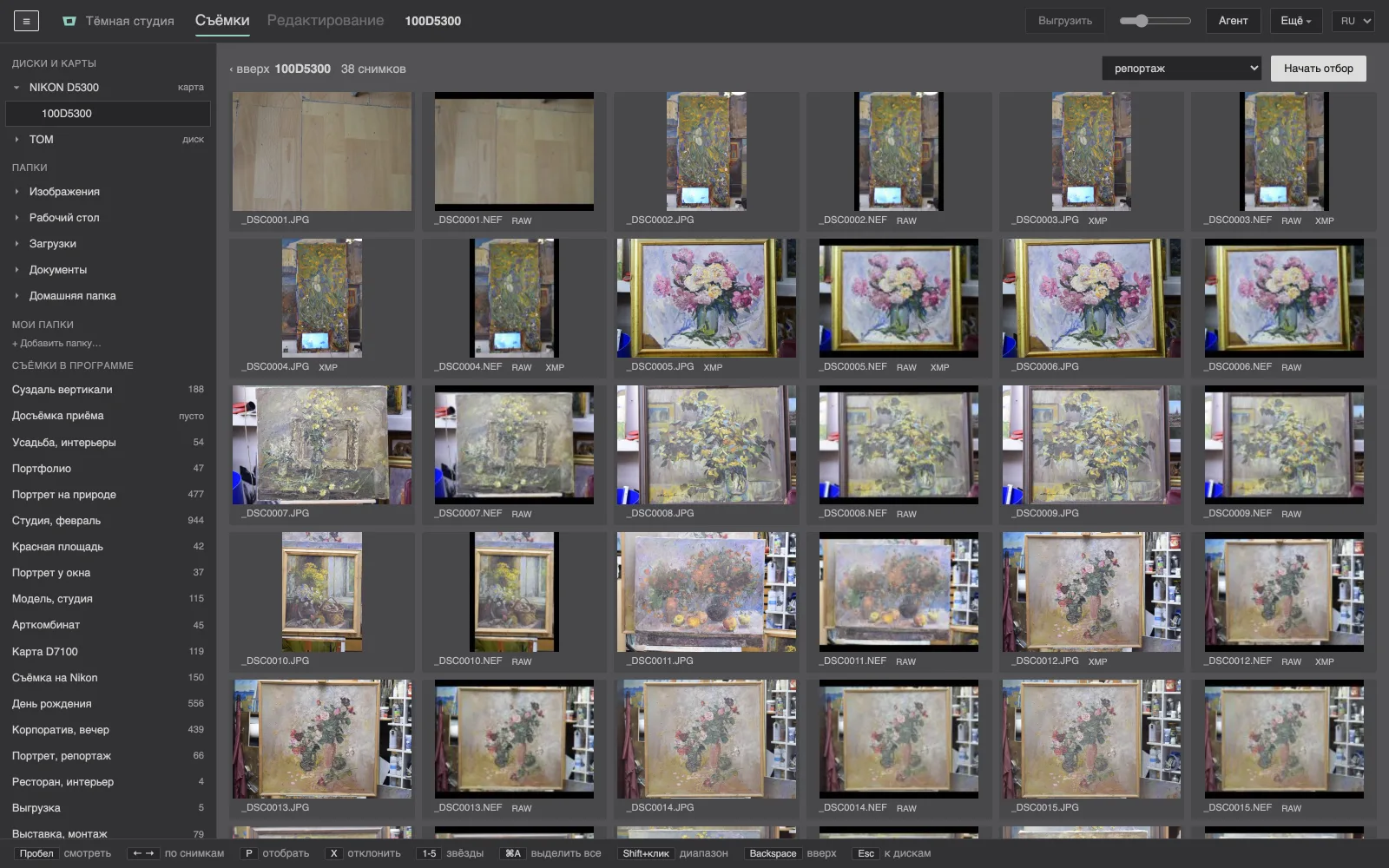Open the Ещё dropdown menu
The width and height of the screenshot is (1389, 868).
coord(1296,21)
